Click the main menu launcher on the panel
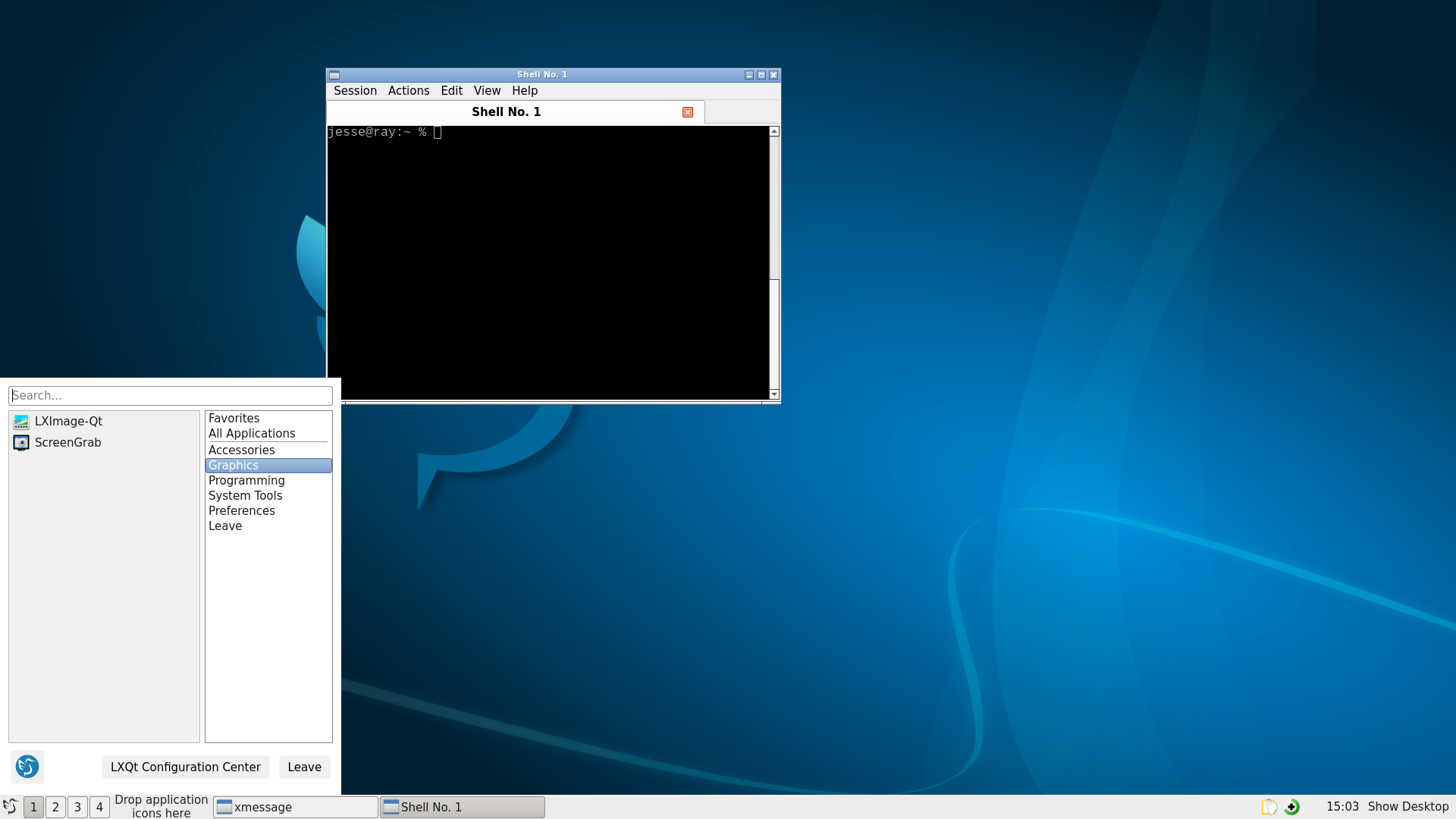 (11, 807)
